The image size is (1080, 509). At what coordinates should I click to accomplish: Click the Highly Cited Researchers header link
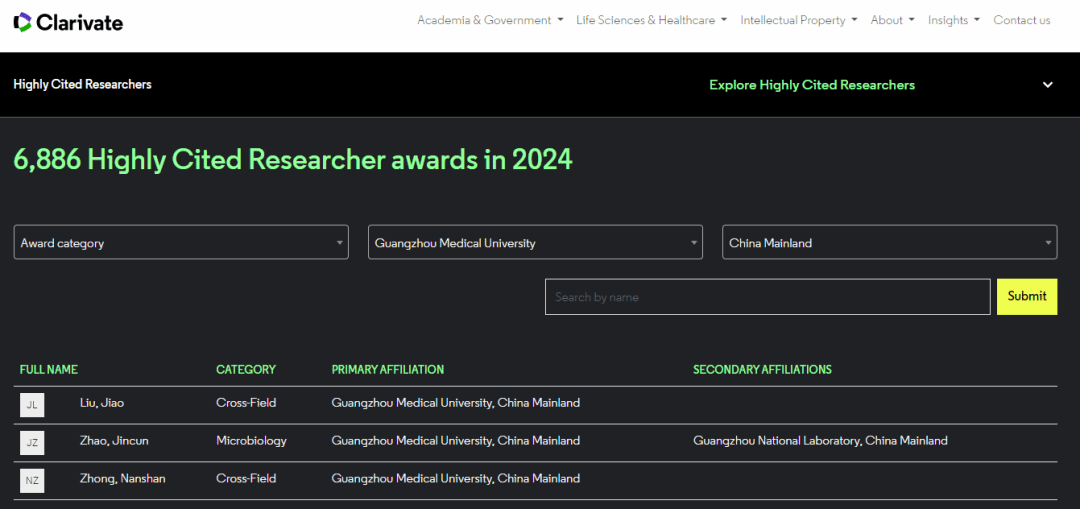pos(82,85)
